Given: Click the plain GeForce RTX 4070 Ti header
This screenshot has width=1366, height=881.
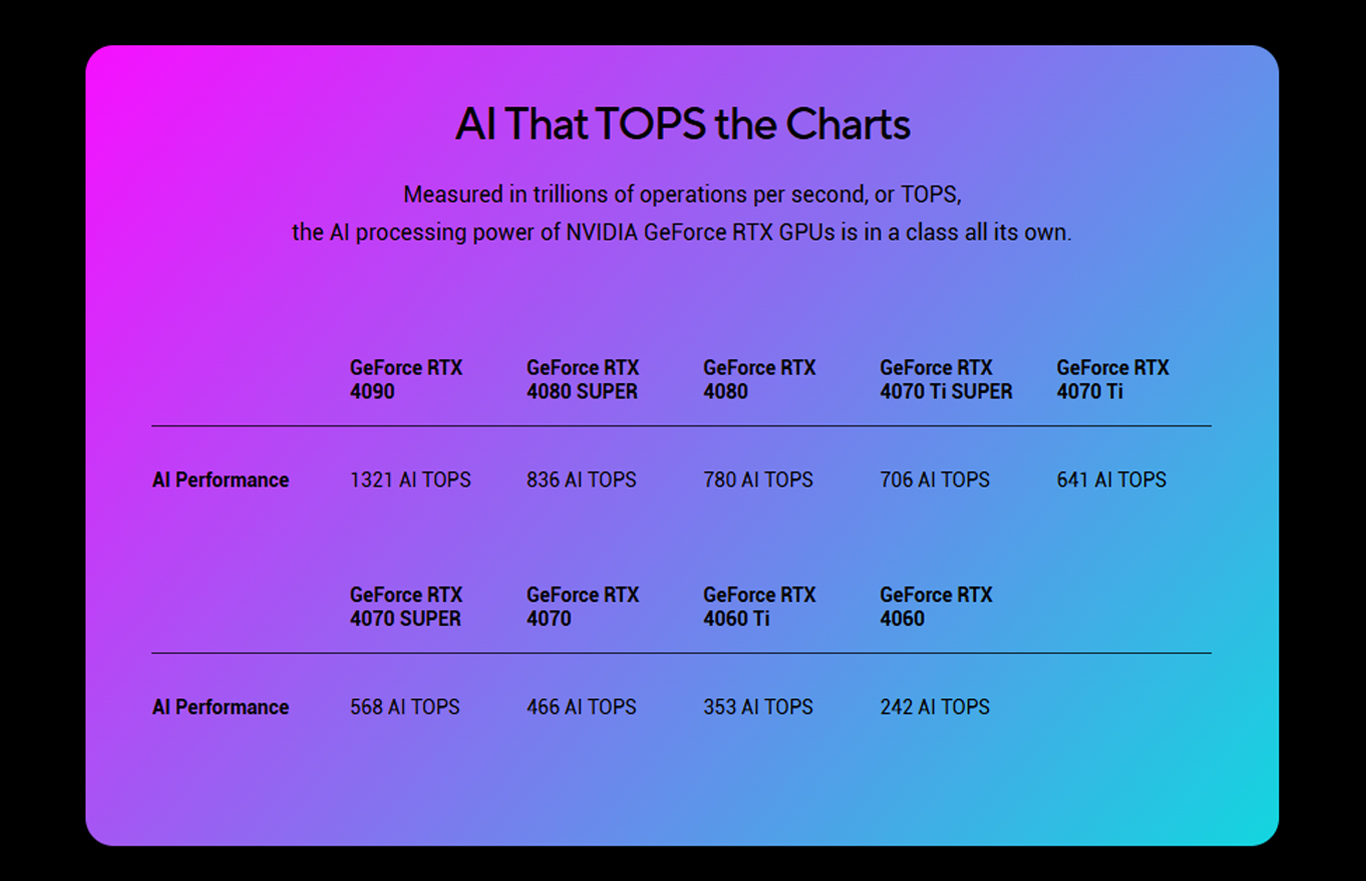Looking at the screenshot, I should (1112, 380).
